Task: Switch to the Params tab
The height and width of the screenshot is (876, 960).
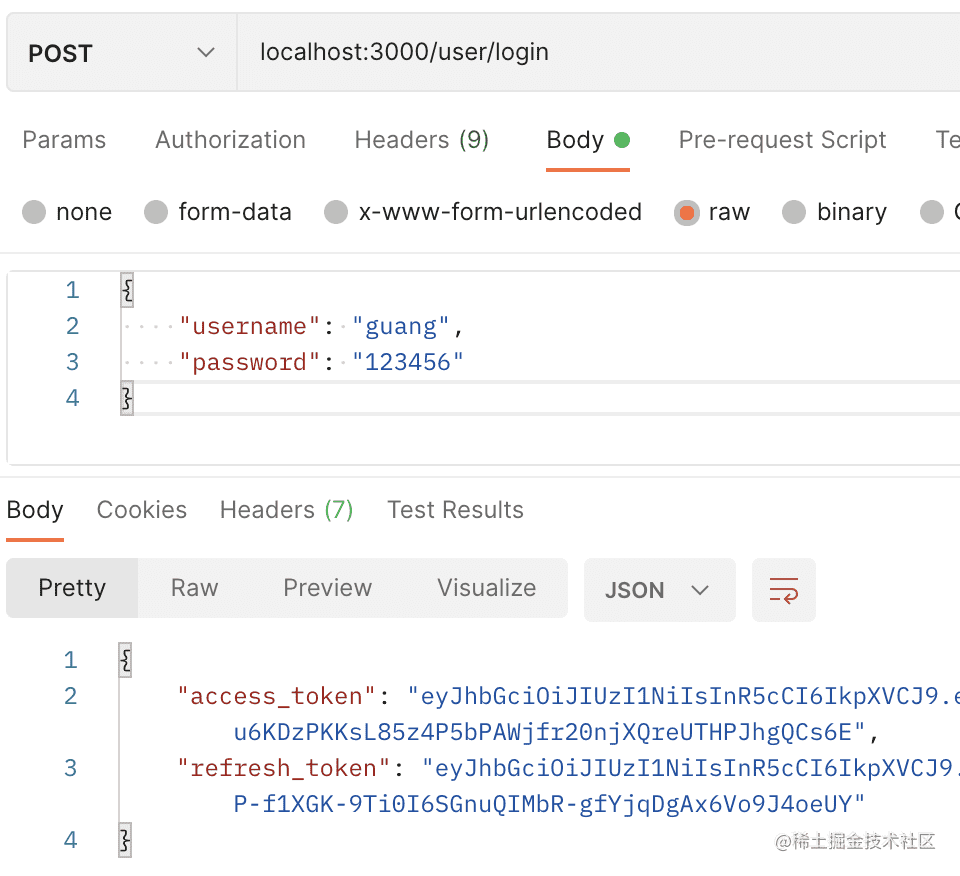Action: (x=64, y=140)
